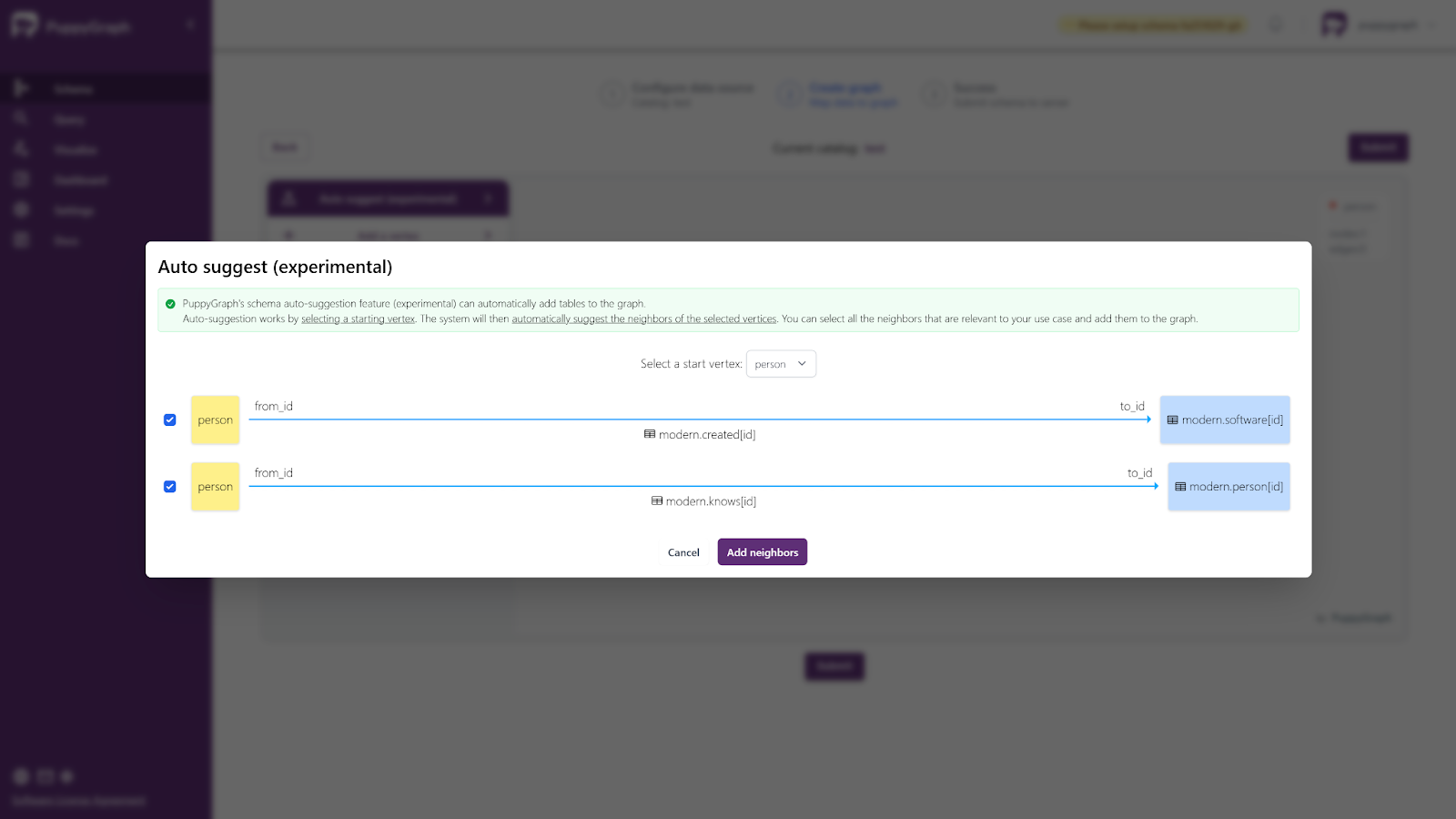Image resolution: width=1456 pixels, height=819 pixels.
Task: Open the start vertex dropdown
Action: pyautogui.click(x=781, y=364)
